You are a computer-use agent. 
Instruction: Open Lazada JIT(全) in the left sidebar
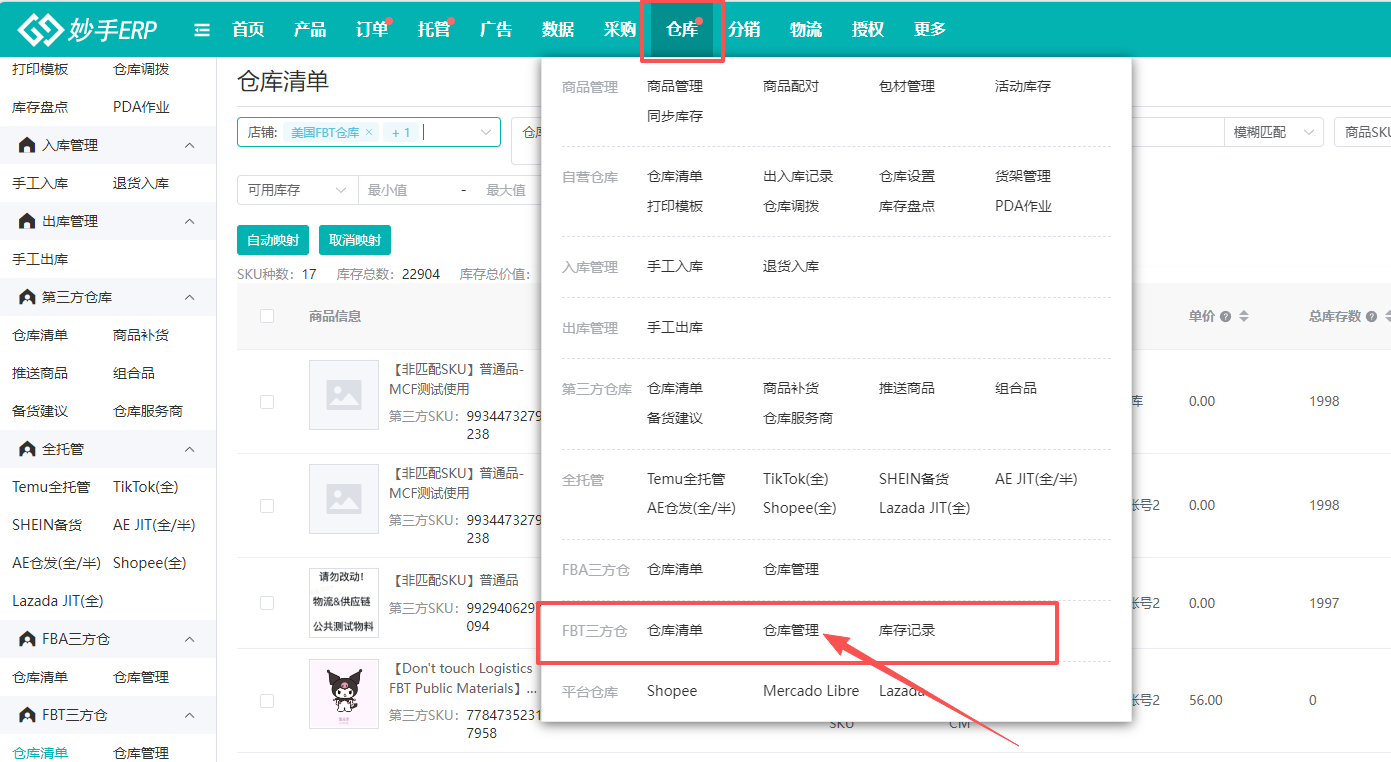coord(58,602)
